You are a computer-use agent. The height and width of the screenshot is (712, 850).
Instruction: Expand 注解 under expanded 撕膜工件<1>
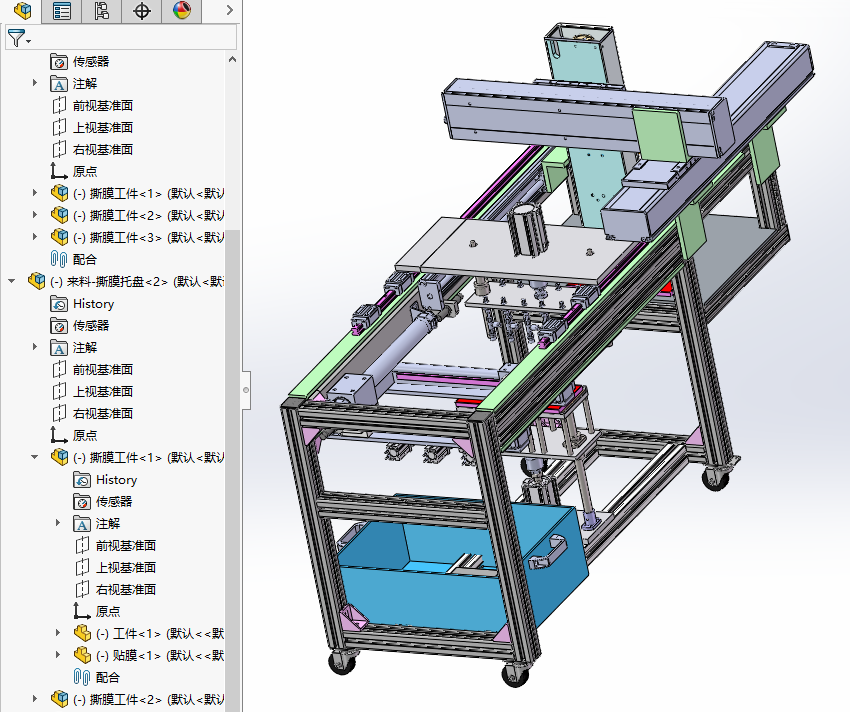(58, 523)
